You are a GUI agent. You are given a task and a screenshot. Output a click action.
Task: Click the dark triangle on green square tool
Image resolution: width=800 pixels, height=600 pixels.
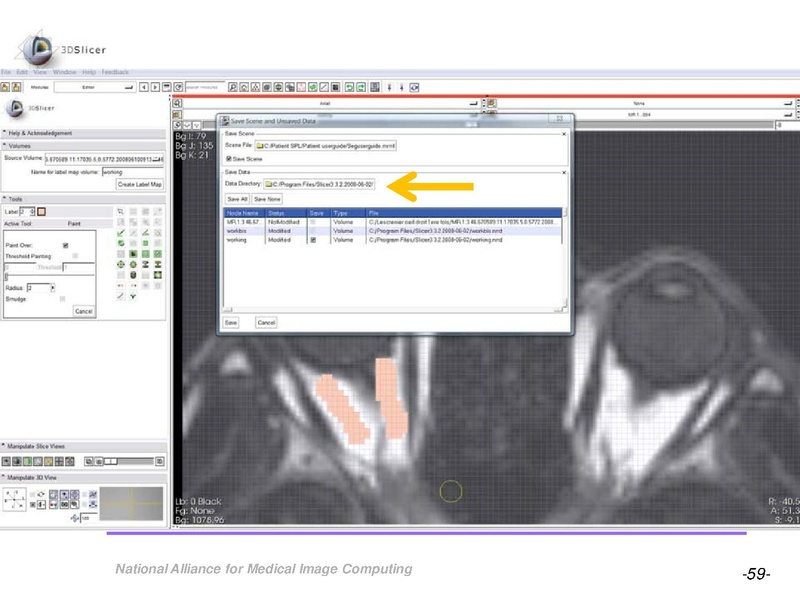133,254
